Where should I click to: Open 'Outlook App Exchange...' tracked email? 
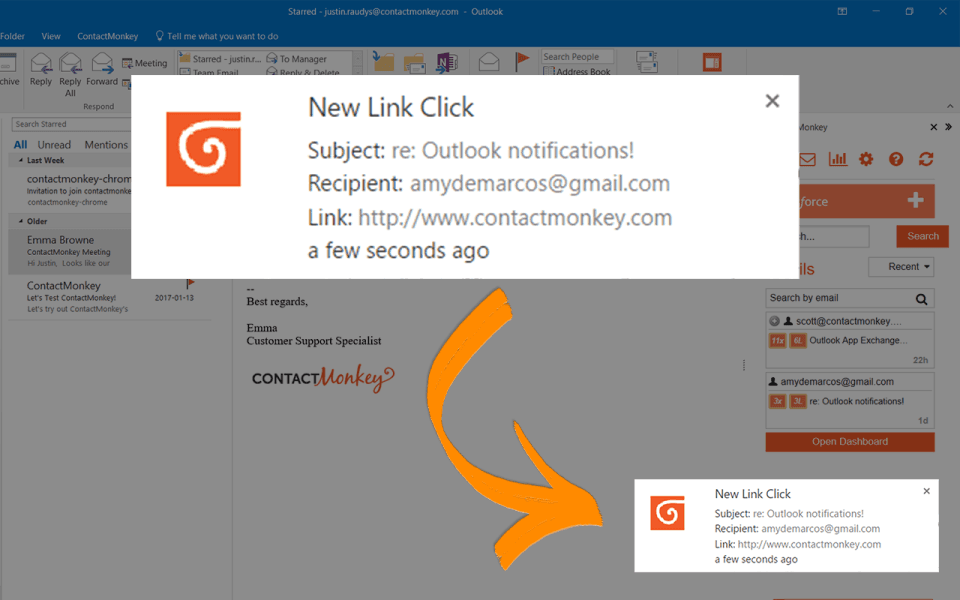(x=858, y=340)
